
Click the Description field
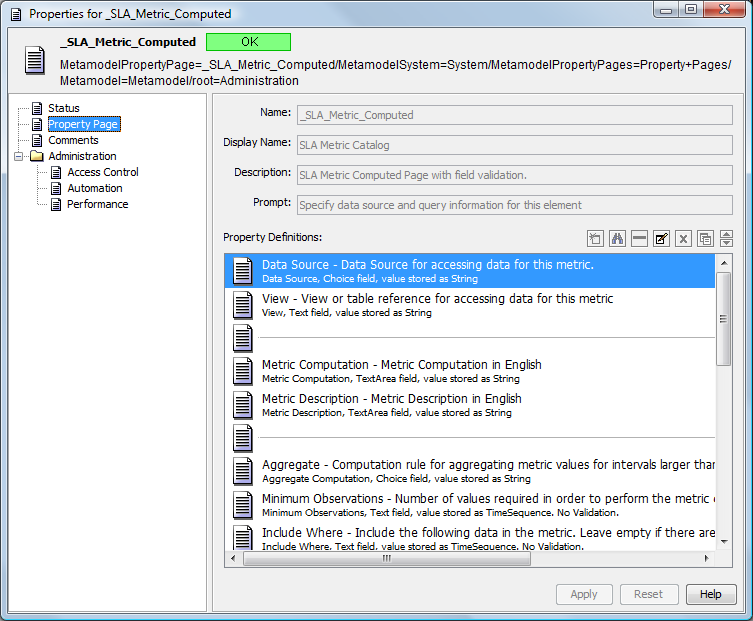[x=515, y=175]
